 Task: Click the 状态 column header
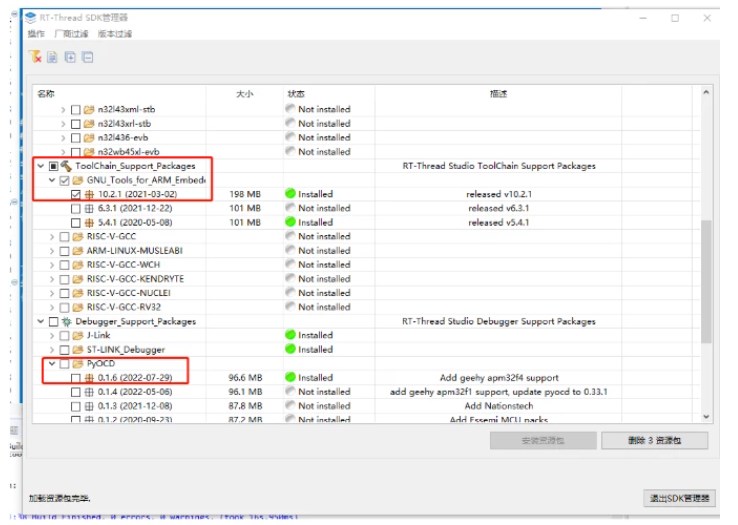click(x=297, y=94)
